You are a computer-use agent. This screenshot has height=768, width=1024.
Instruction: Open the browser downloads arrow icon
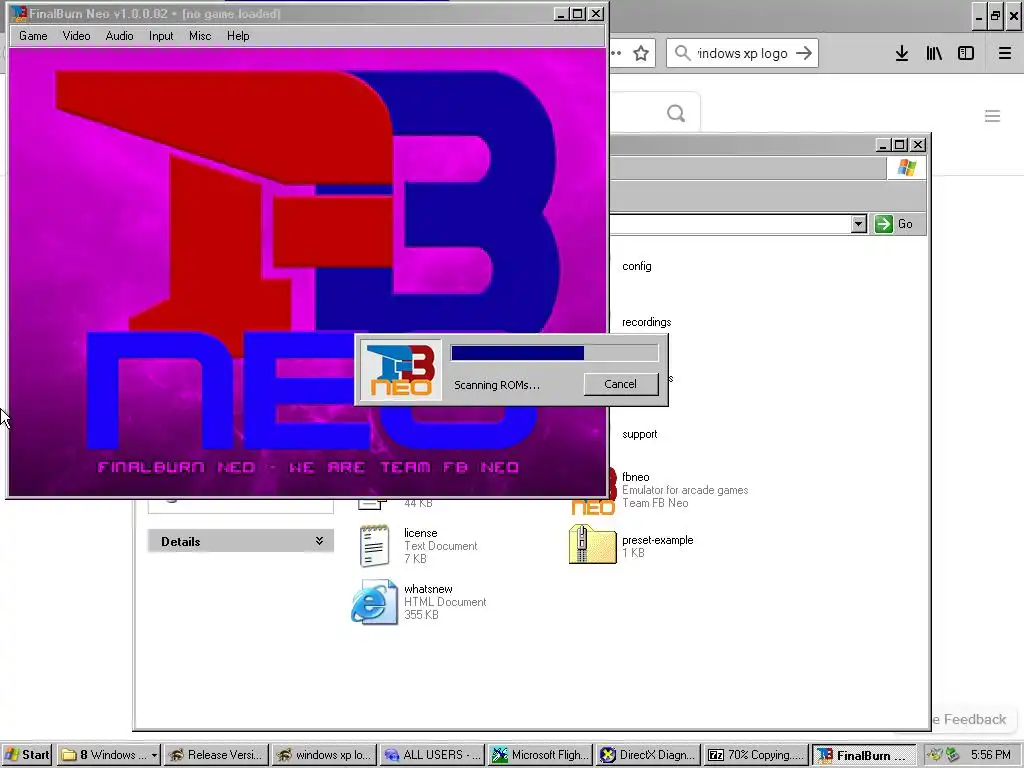[x=902, y=54]
